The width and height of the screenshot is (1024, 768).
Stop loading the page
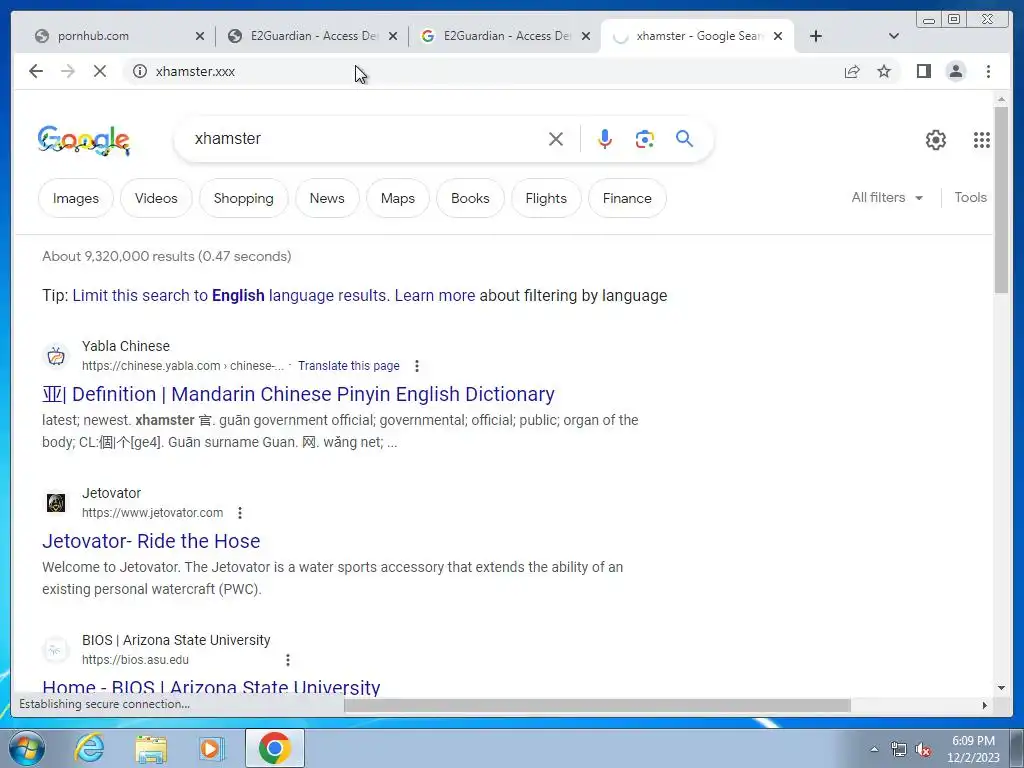tap(100, 71)
